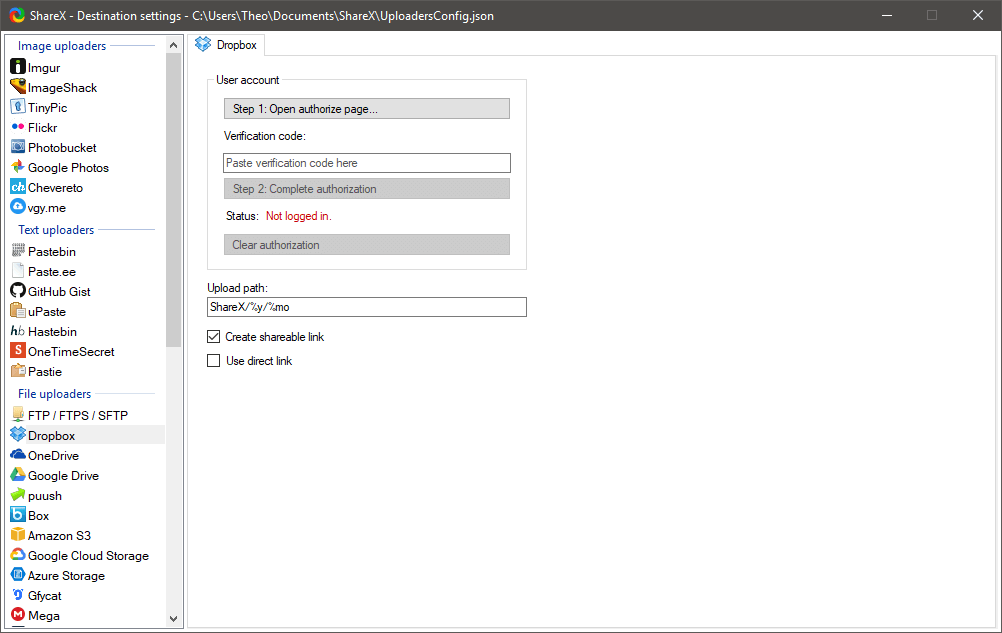Select Dropbox in File uploaders list
Screen dimensions: 1002x633
click(88, 435)
